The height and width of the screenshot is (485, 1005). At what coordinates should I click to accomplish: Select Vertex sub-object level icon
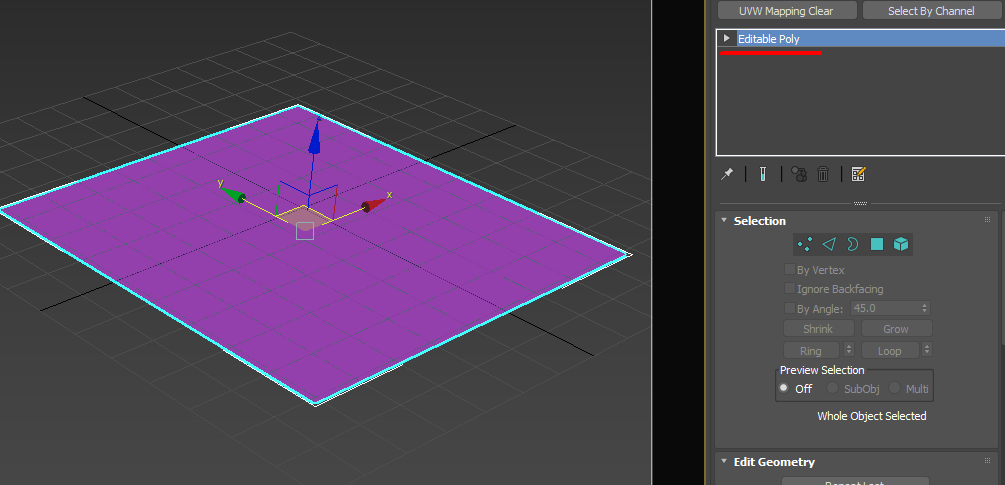(805, 244)
